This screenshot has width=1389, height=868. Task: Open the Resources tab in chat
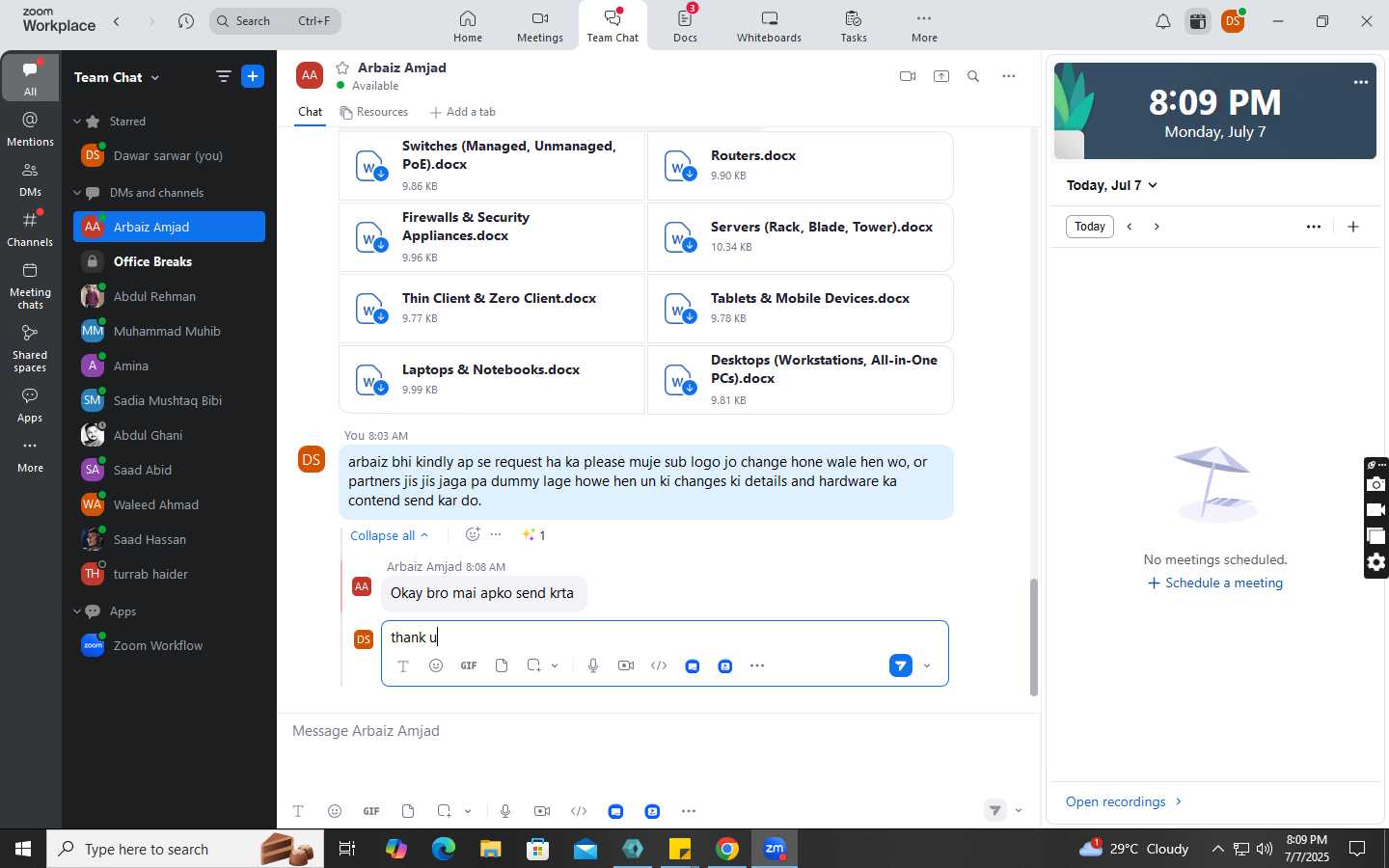click(374, 112)
